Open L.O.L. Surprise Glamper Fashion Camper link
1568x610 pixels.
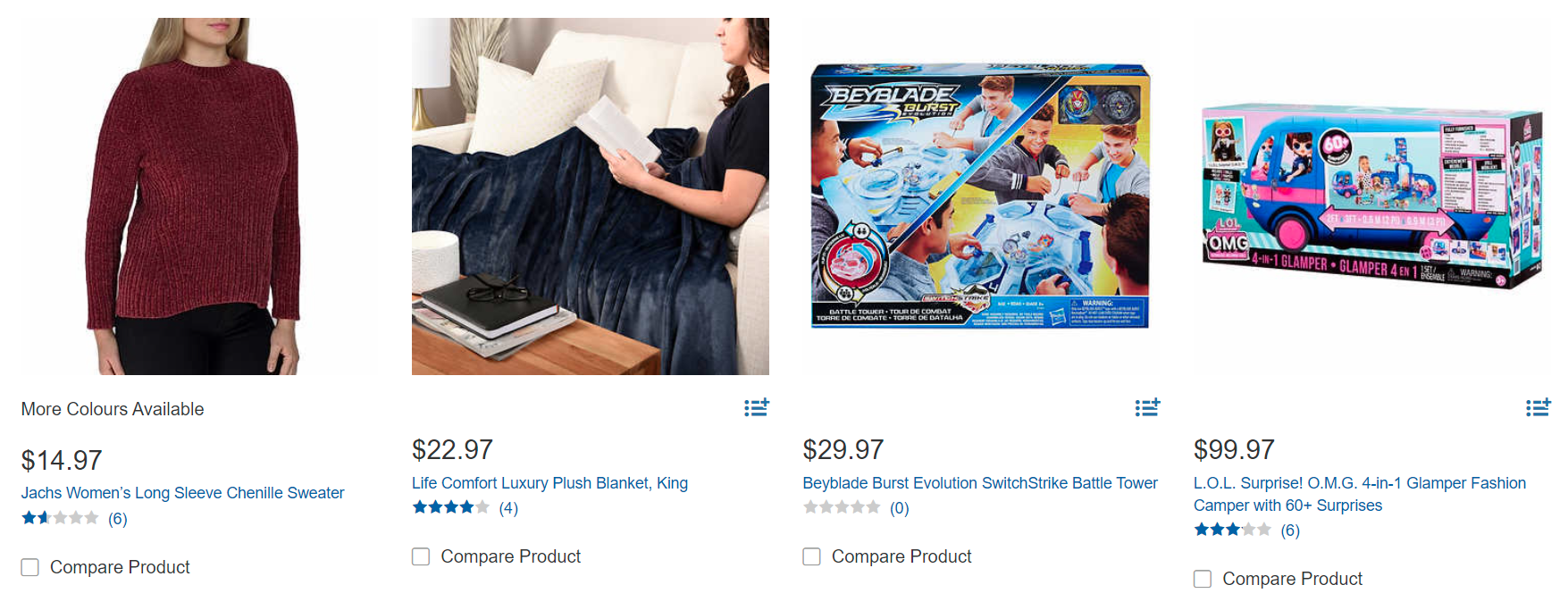1360,494
